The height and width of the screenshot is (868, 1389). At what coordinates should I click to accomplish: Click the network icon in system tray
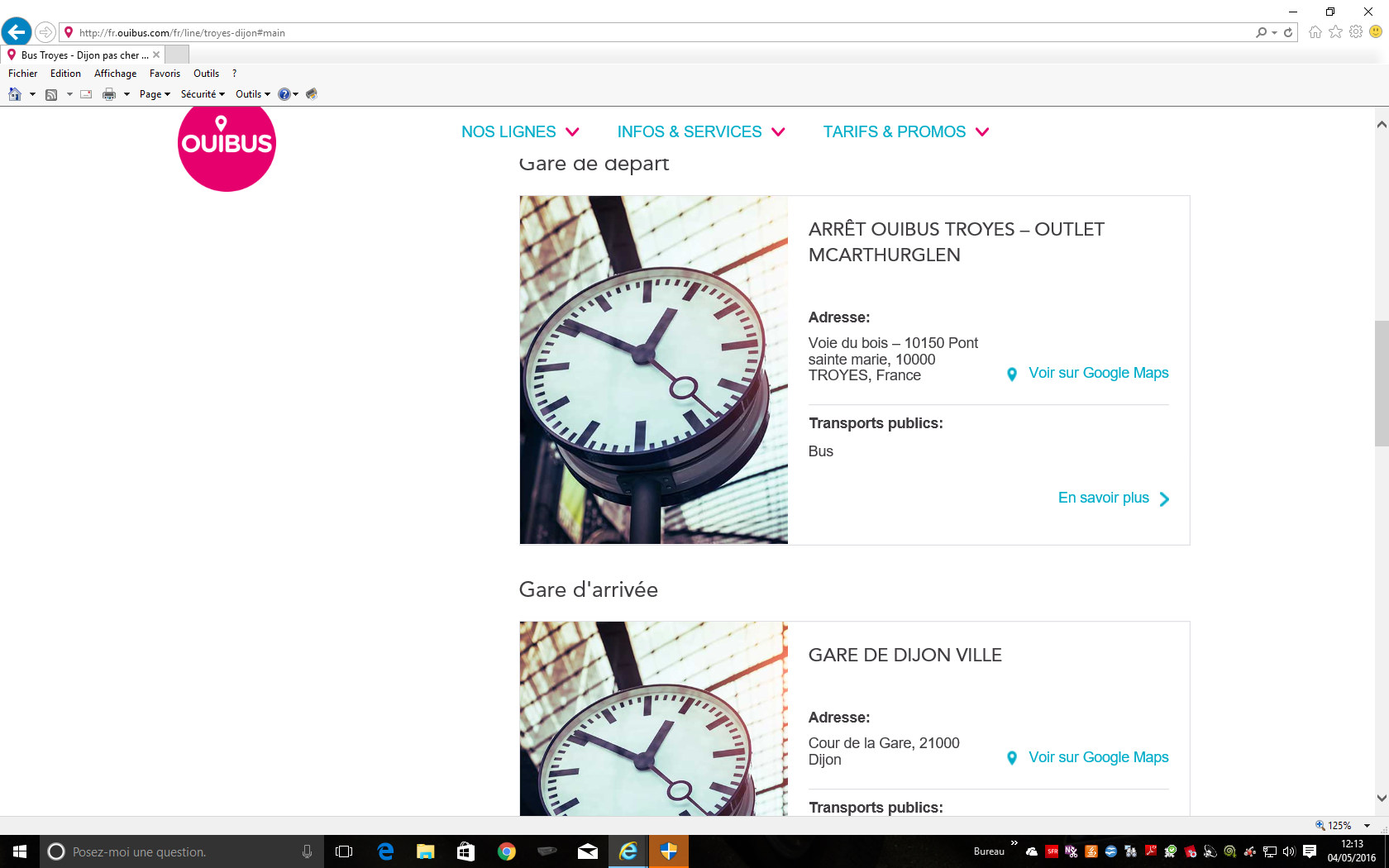pos(1270,851)
